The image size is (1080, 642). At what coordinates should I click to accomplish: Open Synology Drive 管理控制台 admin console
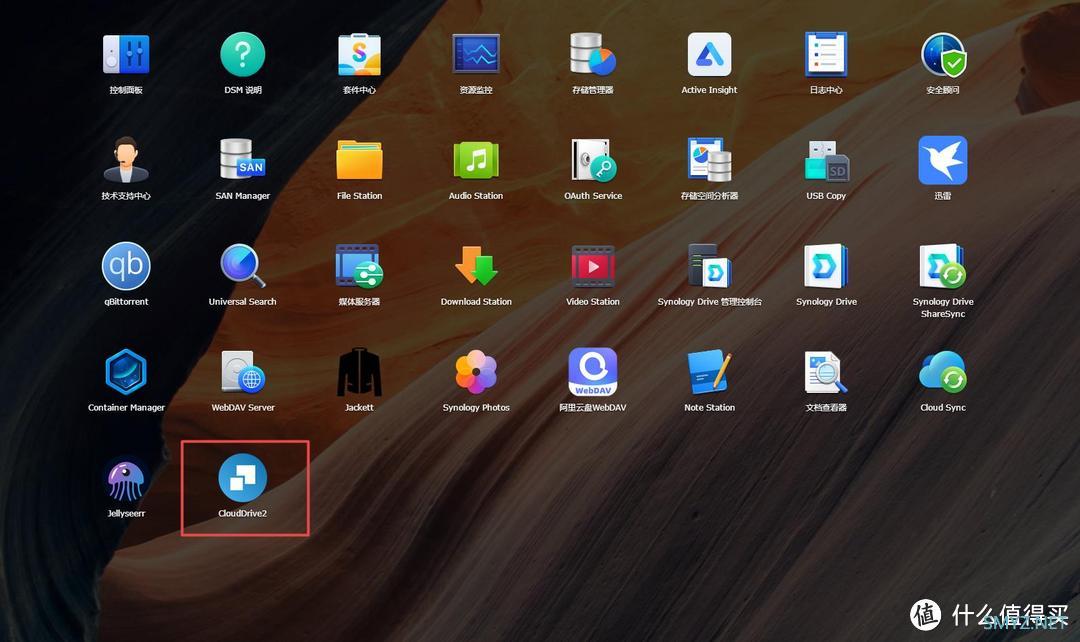(x=709, y=266)
